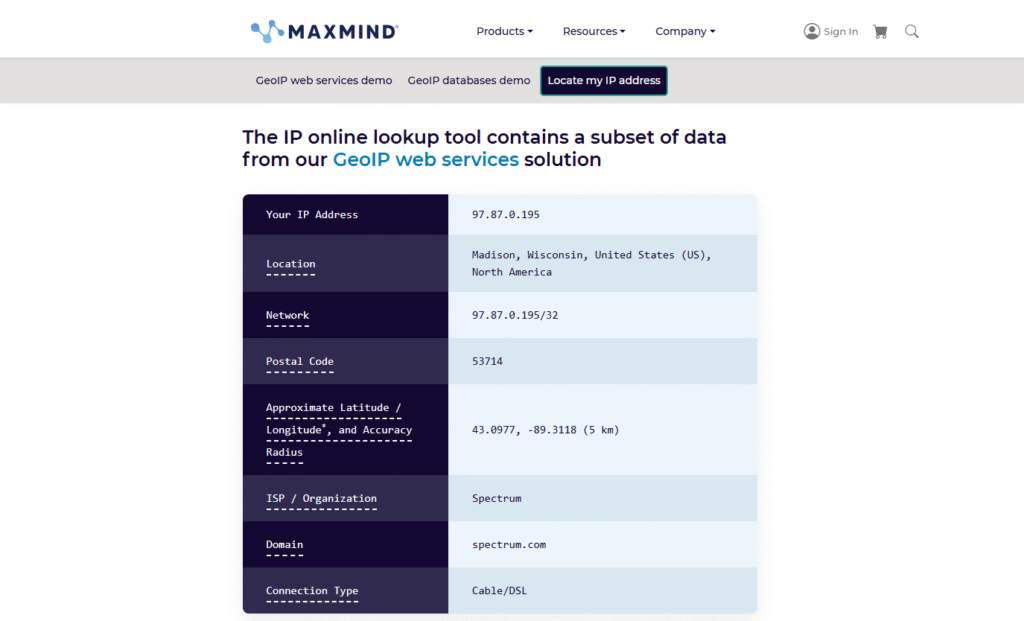Click the Network field label
The width and height of the screenshot is (1024, 621).
coord(287,315)
